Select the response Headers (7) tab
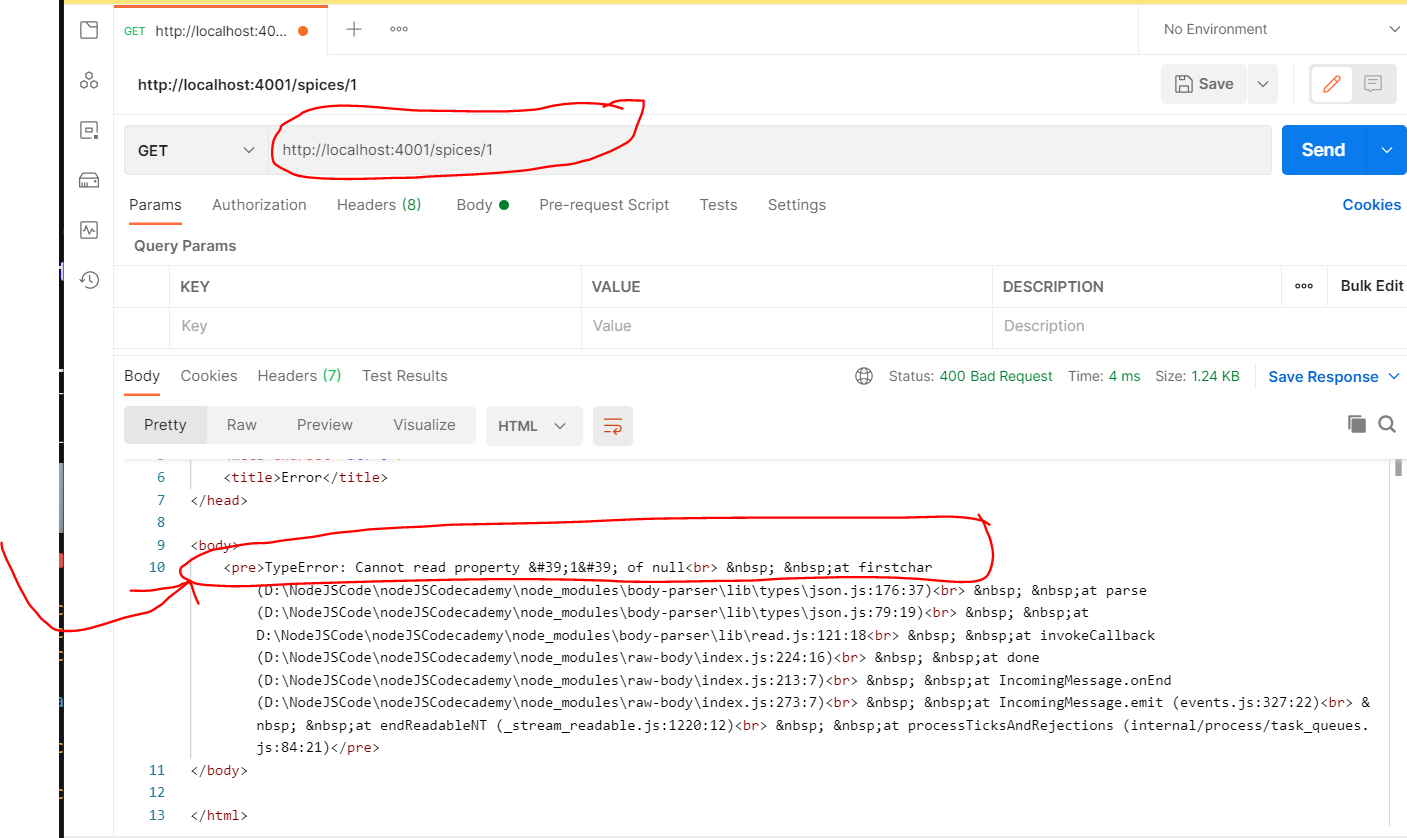 pyautogui.click(x=299, y=376)
